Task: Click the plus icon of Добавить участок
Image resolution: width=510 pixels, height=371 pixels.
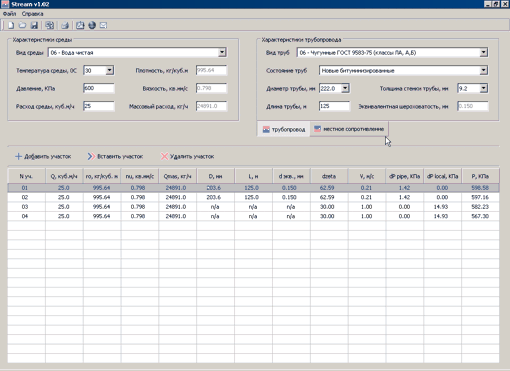Action: pos(18,156)
